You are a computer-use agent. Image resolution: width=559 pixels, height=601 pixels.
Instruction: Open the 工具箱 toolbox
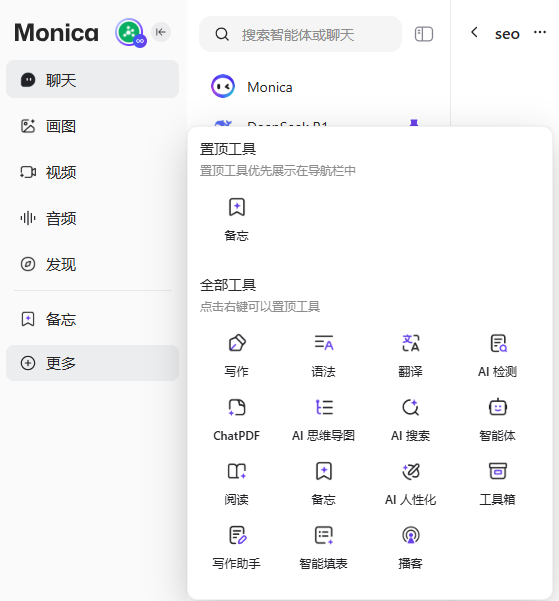click(498, 484)
